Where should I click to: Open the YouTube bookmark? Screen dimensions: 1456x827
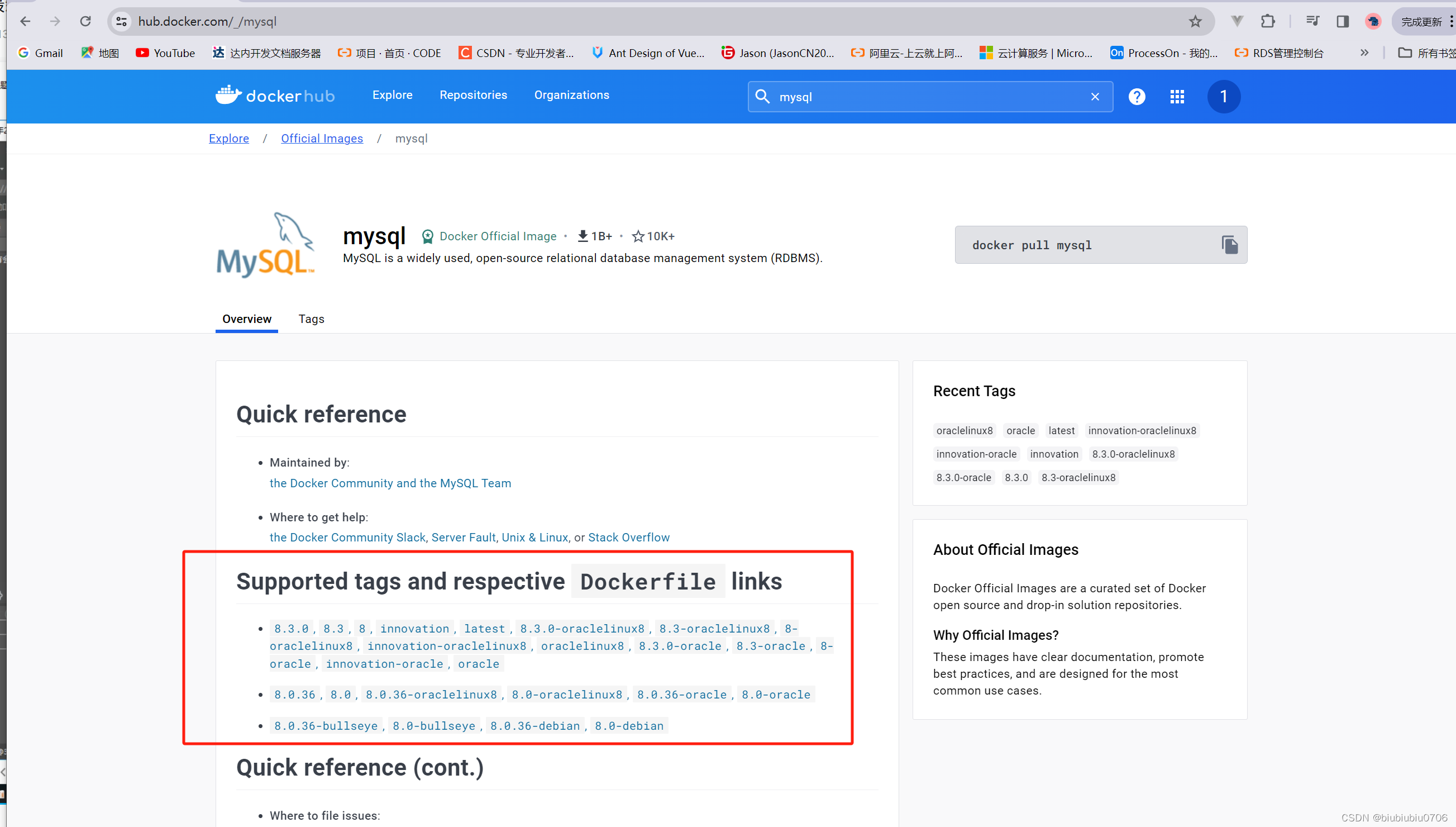click(165, 53)
